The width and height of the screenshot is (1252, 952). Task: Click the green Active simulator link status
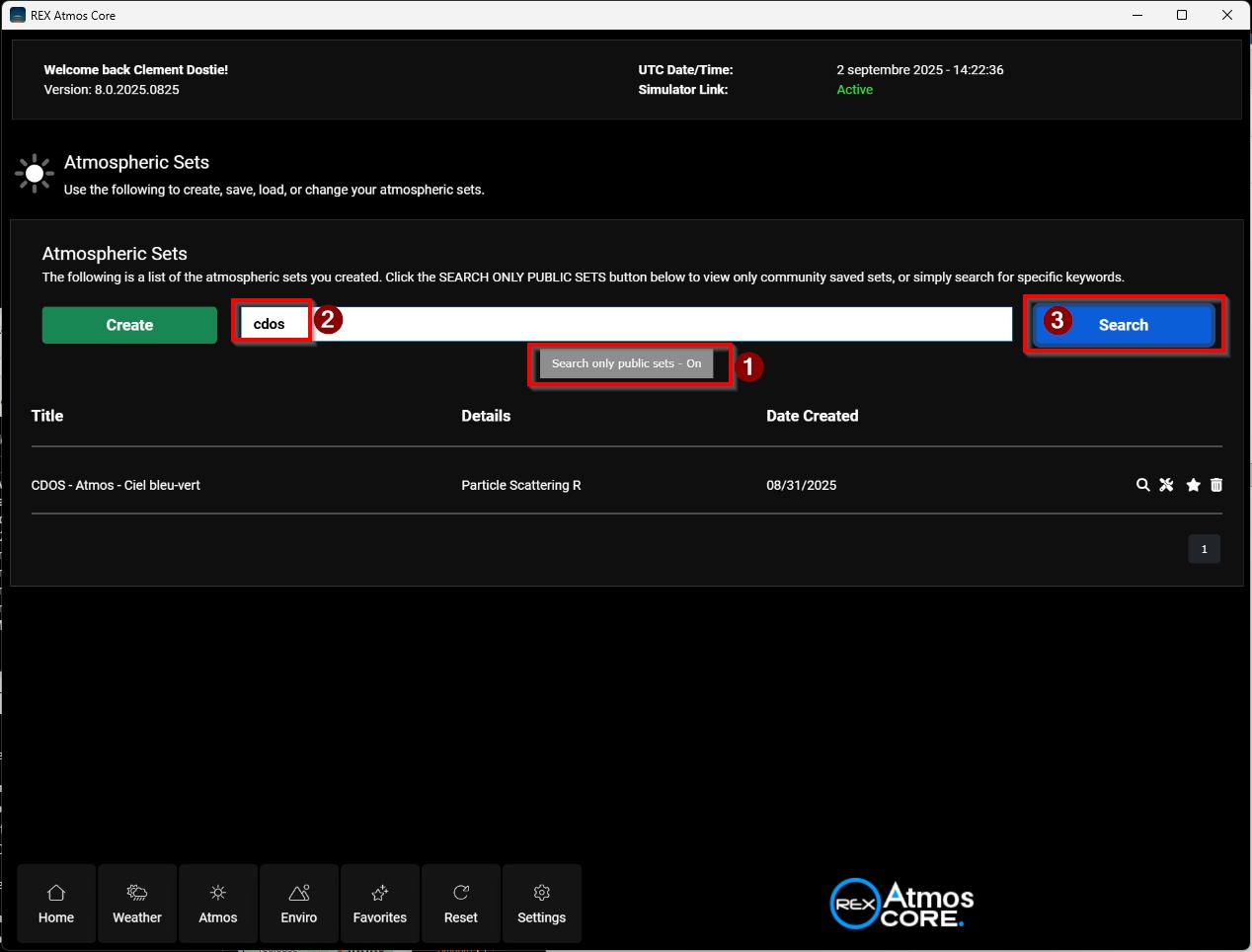pos(855,90)
